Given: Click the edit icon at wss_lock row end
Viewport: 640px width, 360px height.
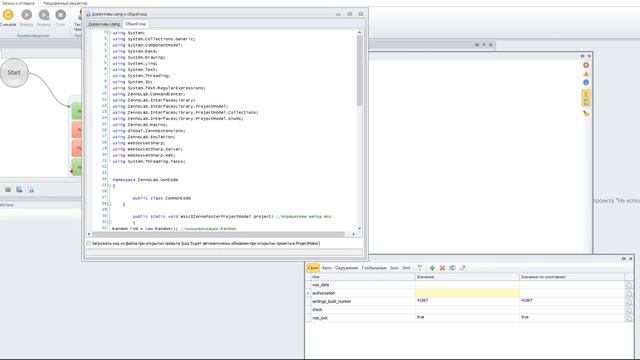Looking at the screenshot, I should 629,318.
